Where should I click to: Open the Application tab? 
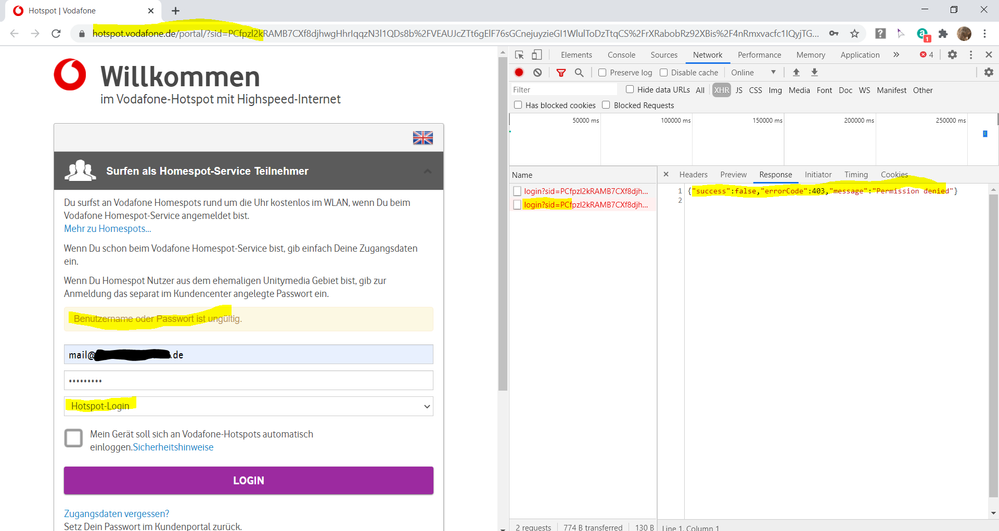[x=860, y=55]
